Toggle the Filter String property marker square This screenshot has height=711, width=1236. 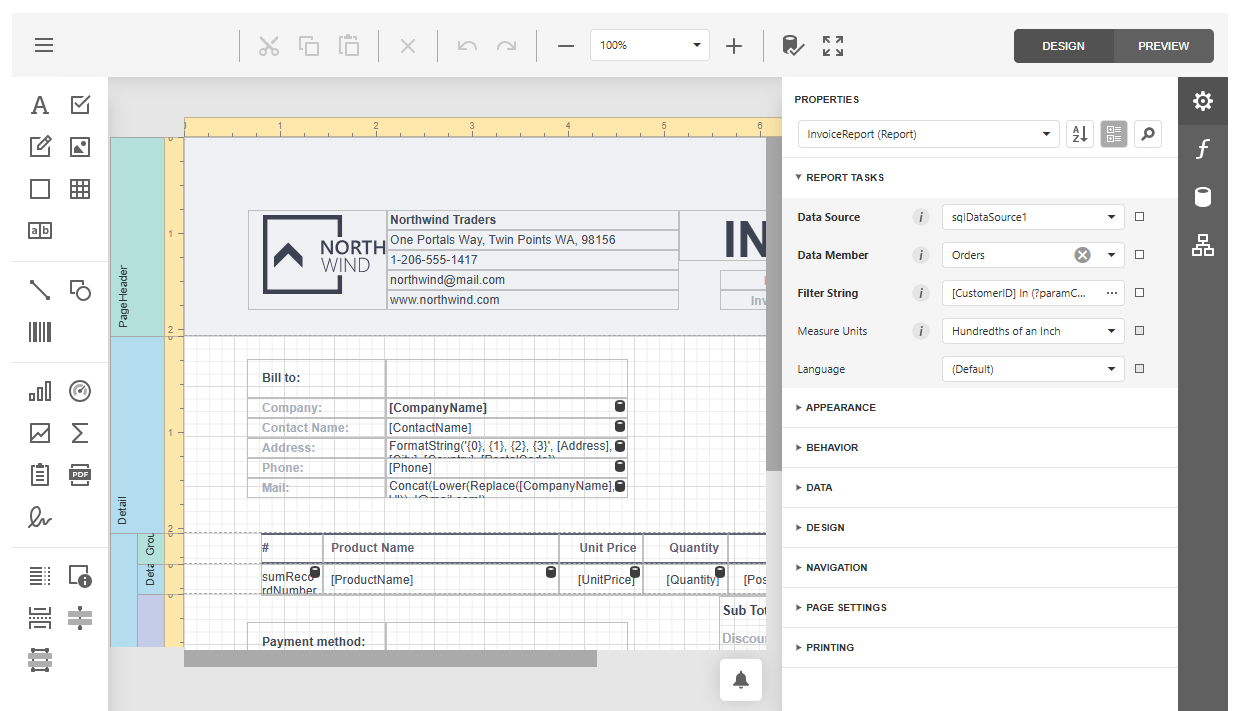pos(1139,293)
